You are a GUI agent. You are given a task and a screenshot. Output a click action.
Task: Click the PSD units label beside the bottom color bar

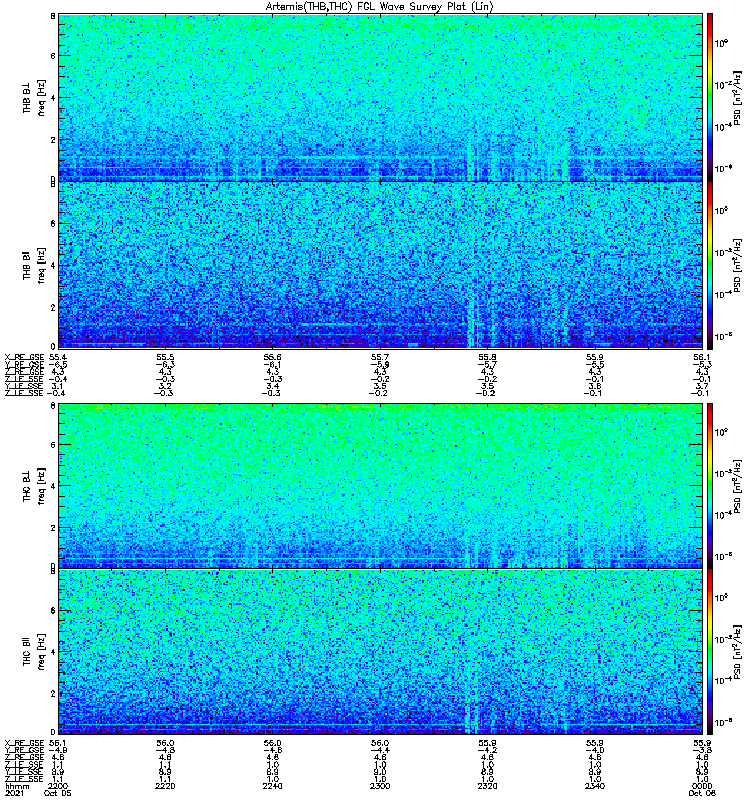pos(737,652)
